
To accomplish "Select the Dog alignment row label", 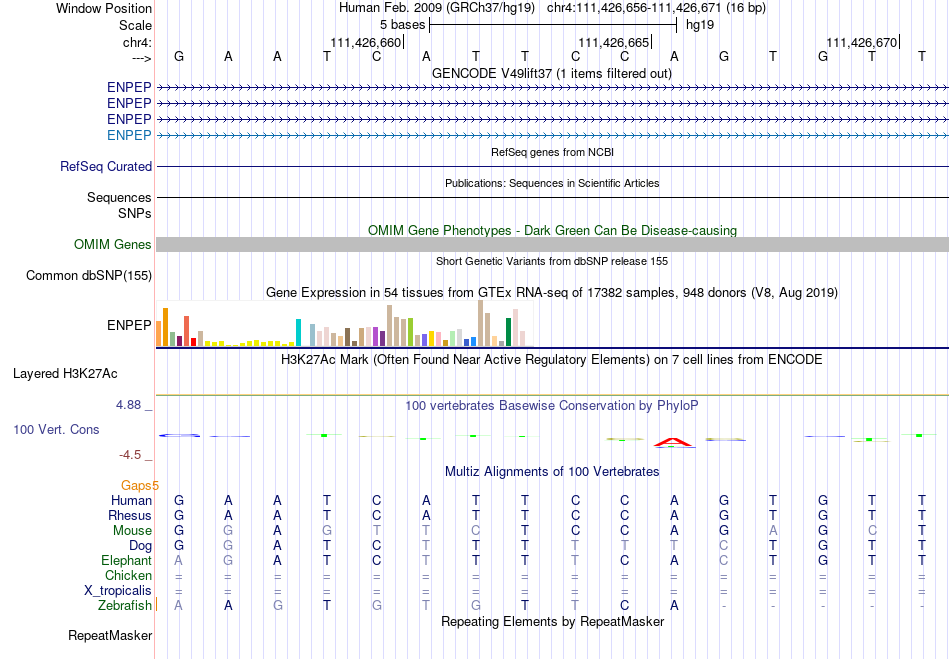I will (141, 546).
